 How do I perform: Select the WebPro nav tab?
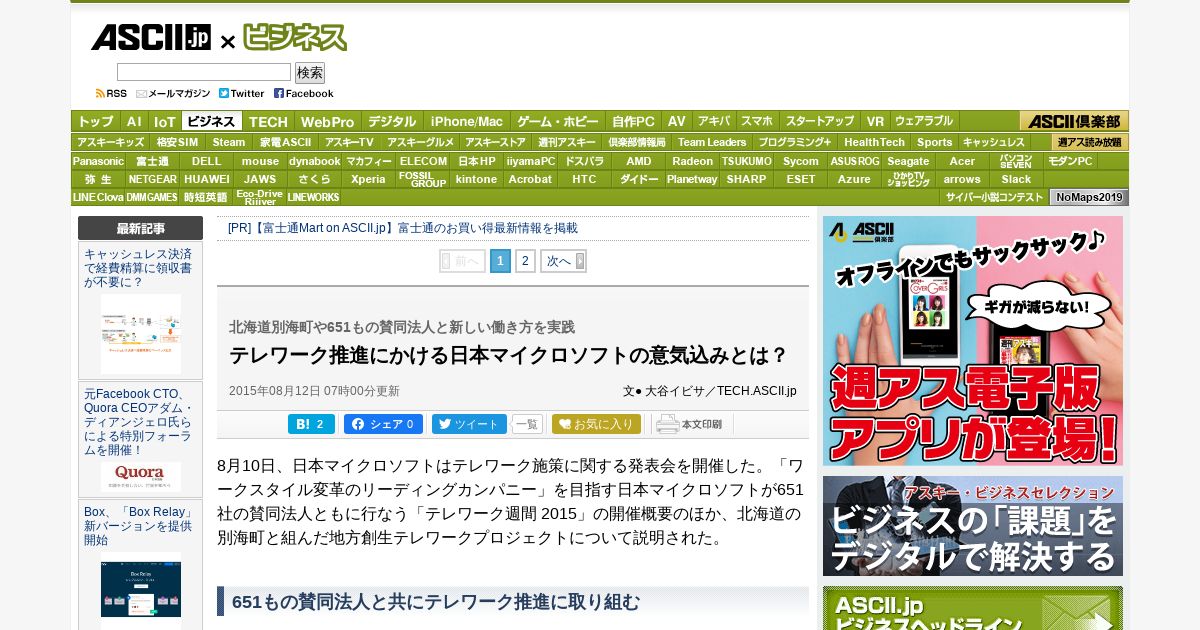click(x=327, y=121)
